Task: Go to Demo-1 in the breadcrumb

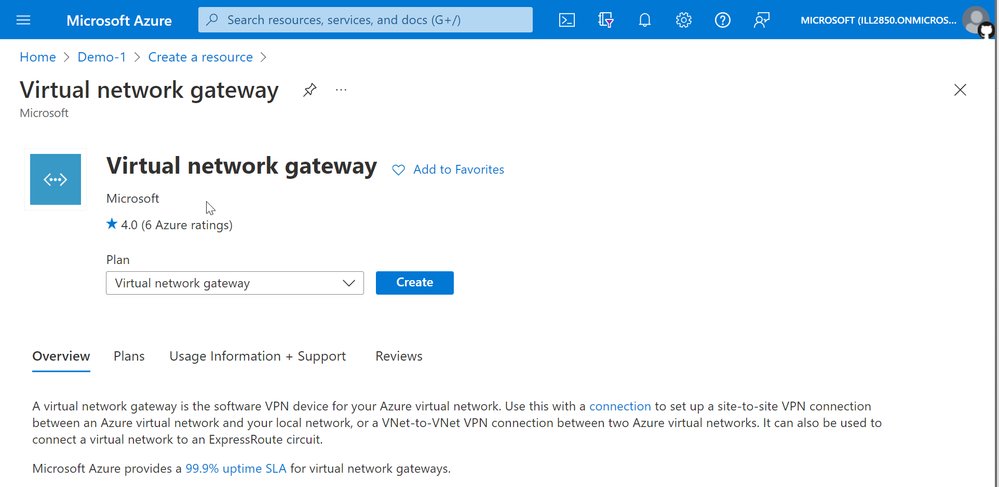Action: tap(102, 57)
